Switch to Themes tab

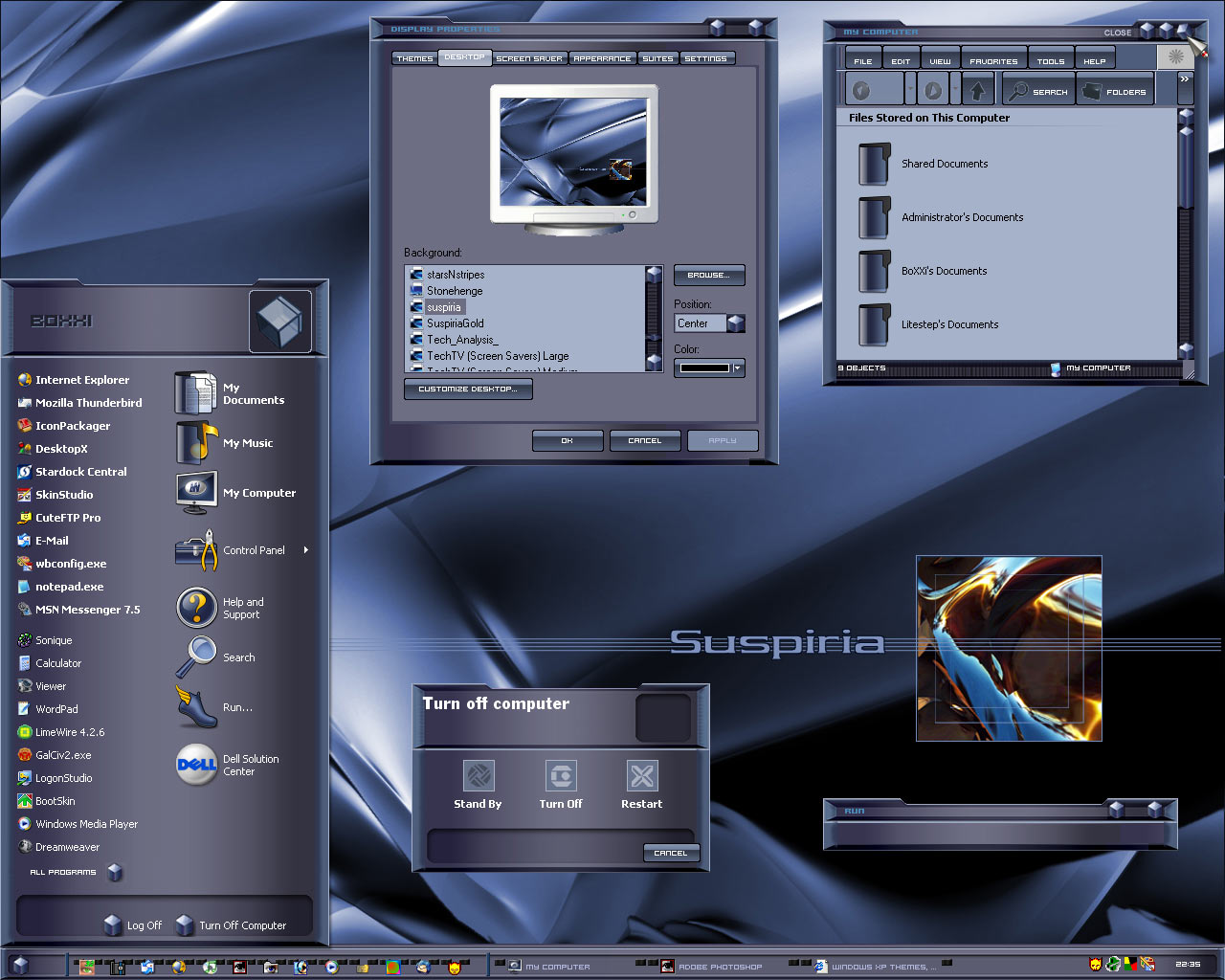click(414, 58)
